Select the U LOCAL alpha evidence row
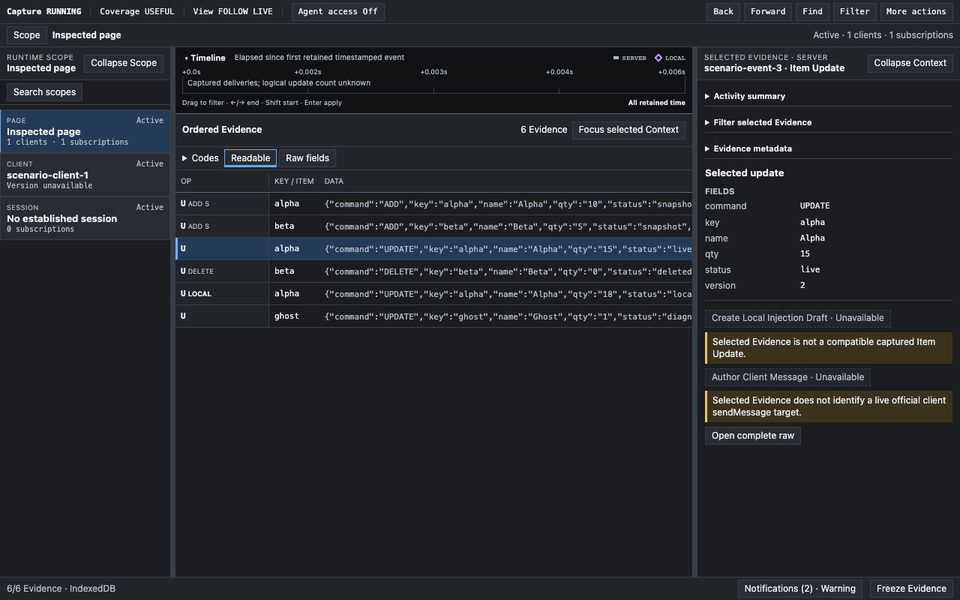The width and height of the screenshot is (960, 600). point(433,294)
